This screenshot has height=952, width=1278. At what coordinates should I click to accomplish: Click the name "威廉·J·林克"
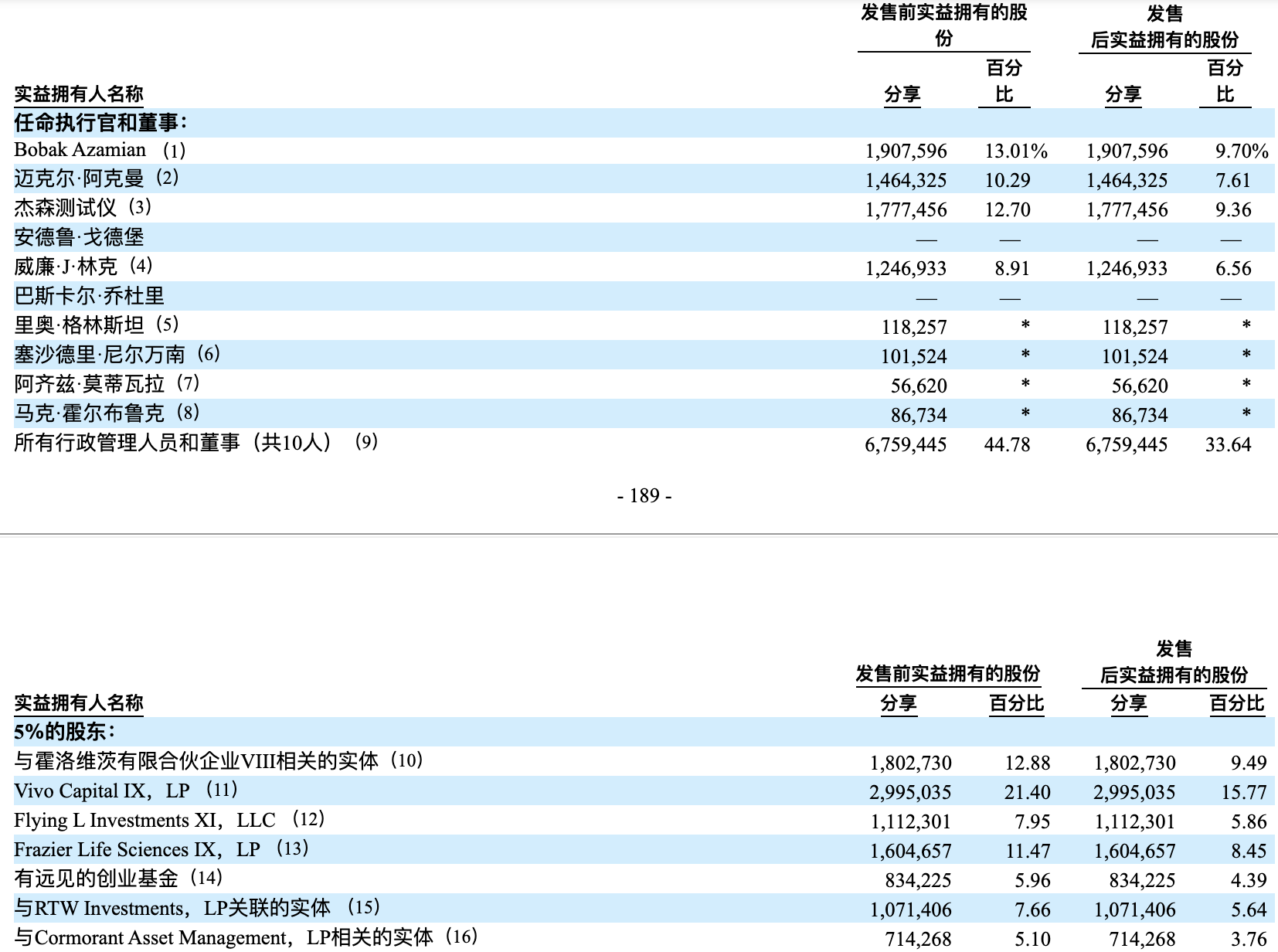(x=66, y=267)
